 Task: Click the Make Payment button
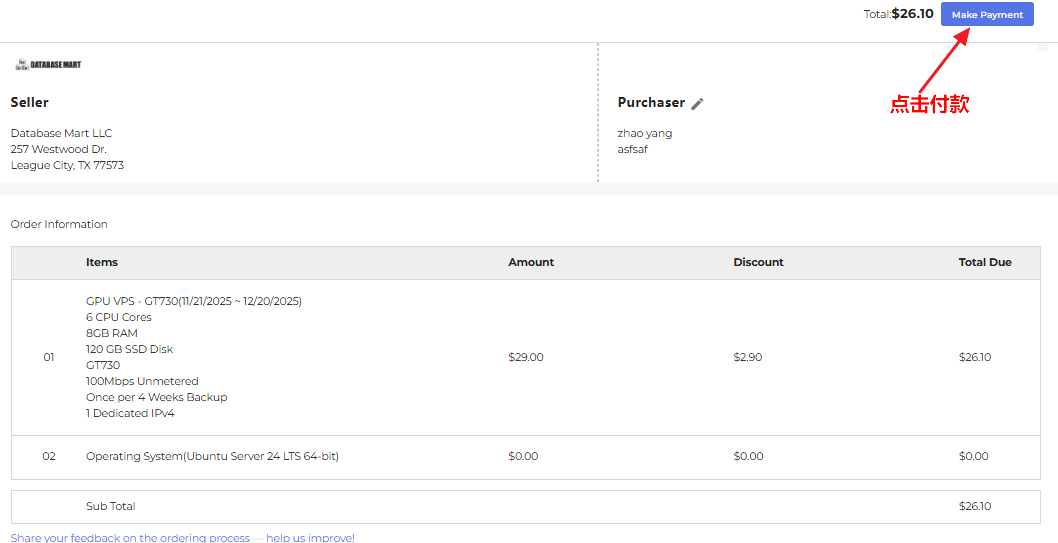(986, 15)
